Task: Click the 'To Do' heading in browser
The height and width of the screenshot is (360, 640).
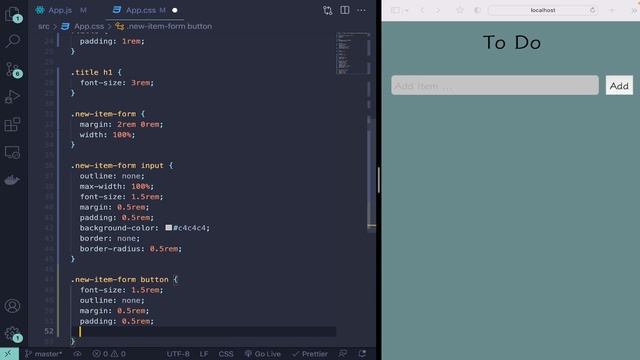Action: 512,43
